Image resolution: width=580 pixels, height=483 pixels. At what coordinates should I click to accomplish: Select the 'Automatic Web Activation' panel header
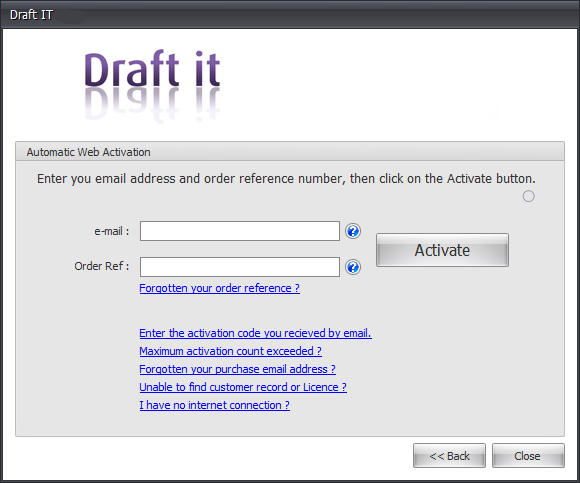(290, 152)
